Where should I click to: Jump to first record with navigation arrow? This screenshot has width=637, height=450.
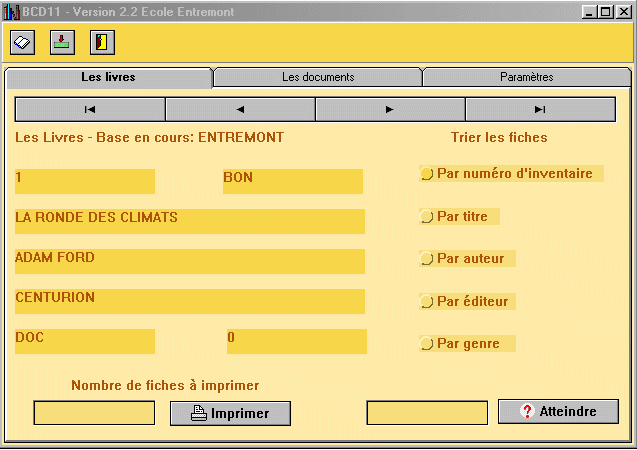pos(90,109)
